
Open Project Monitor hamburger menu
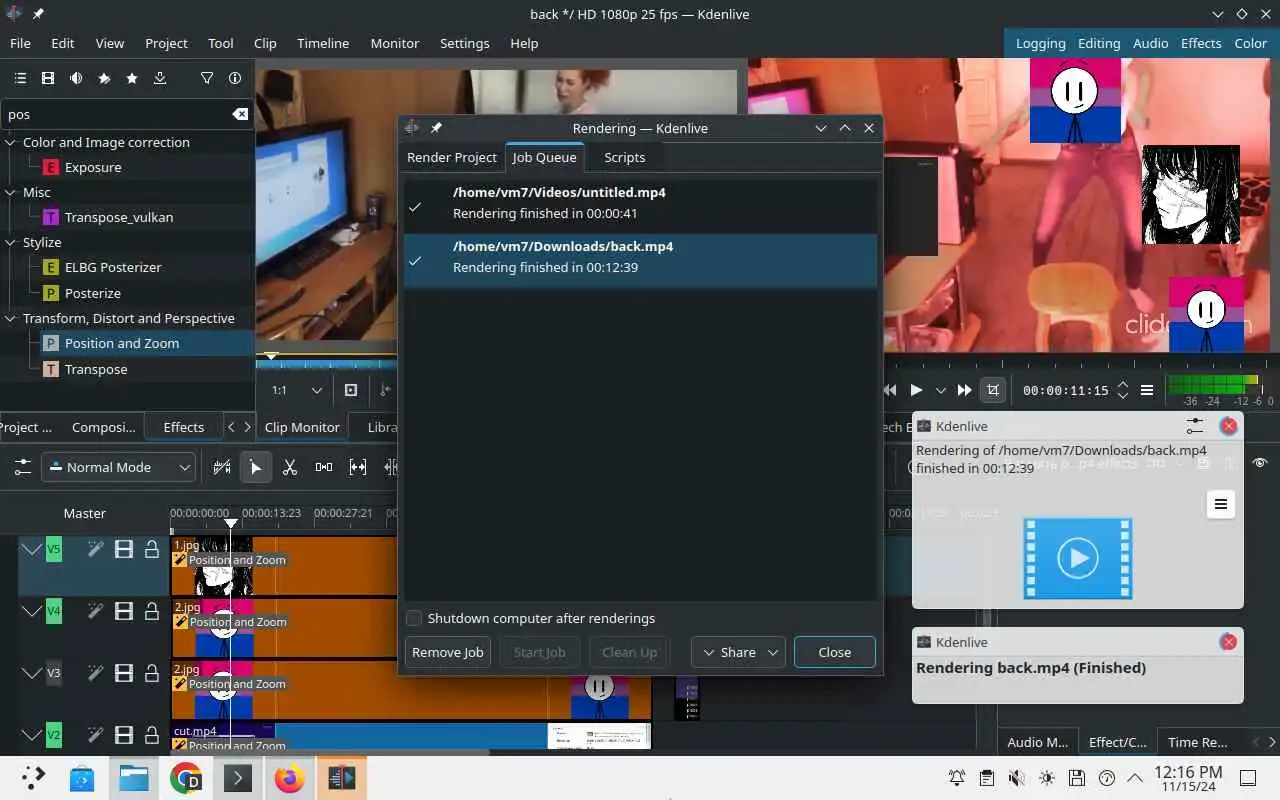[x=1147, y=390]
